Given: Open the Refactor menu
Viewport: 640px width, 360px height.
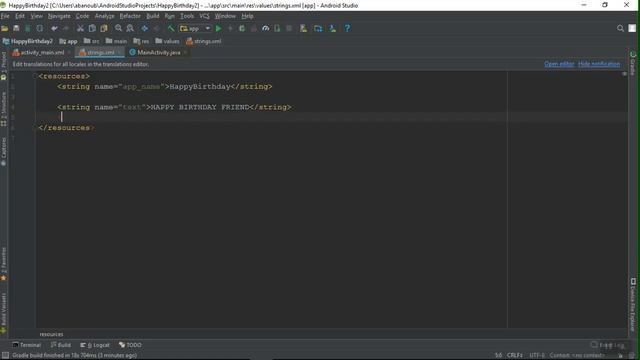Looking at the screenshot, I should (x=130, y=16).
